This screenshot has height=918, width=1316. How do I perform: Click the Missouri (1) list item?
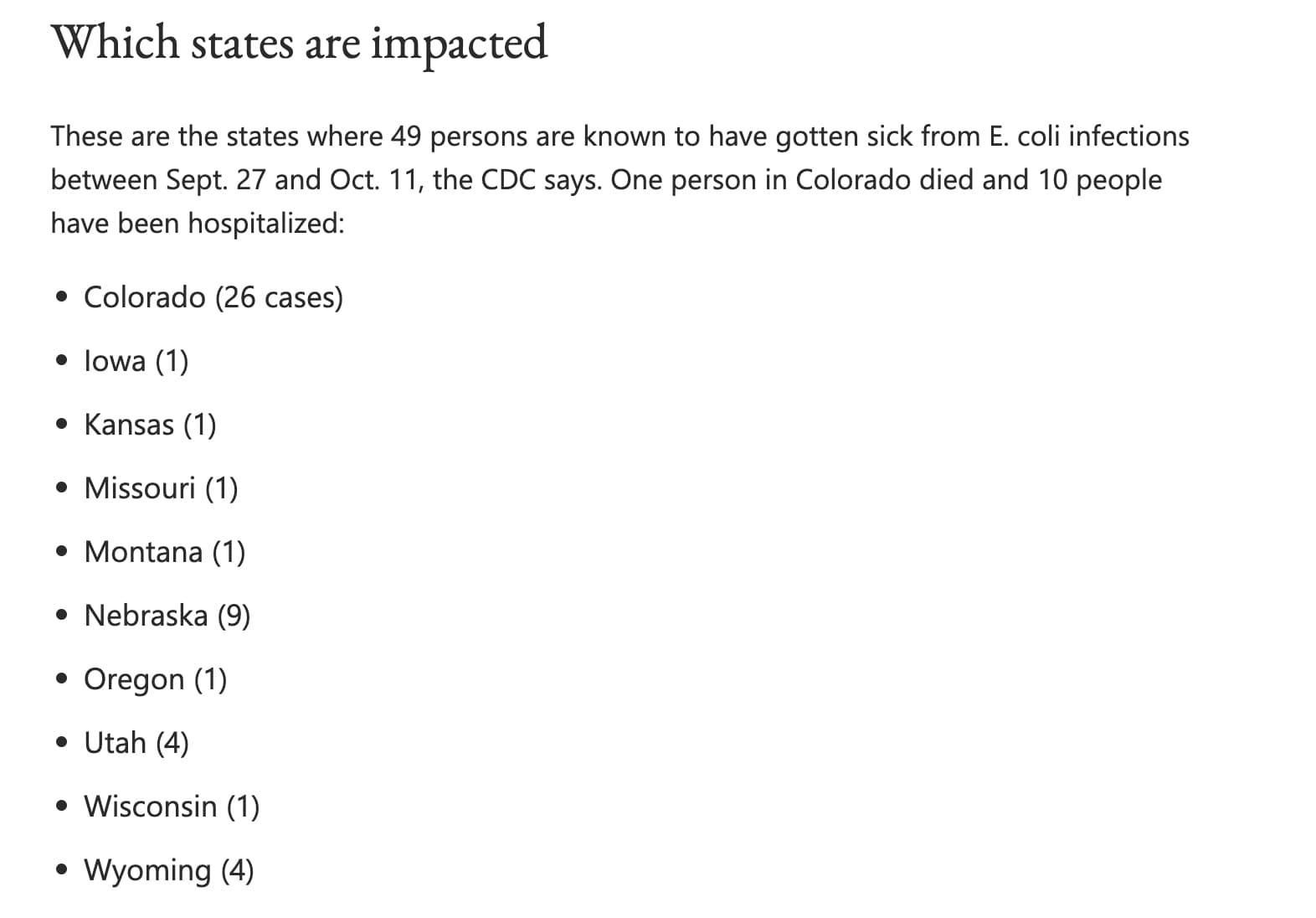[x=161, y=488]
